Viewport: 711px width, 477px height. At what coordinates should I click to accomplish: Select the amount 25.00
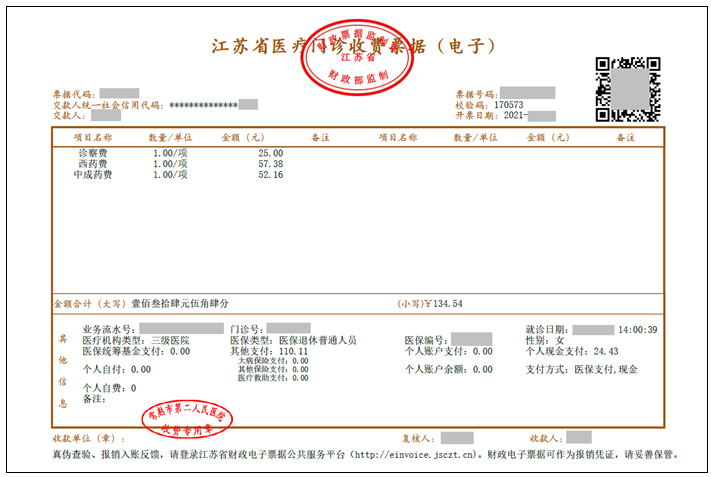coord(271,153)
